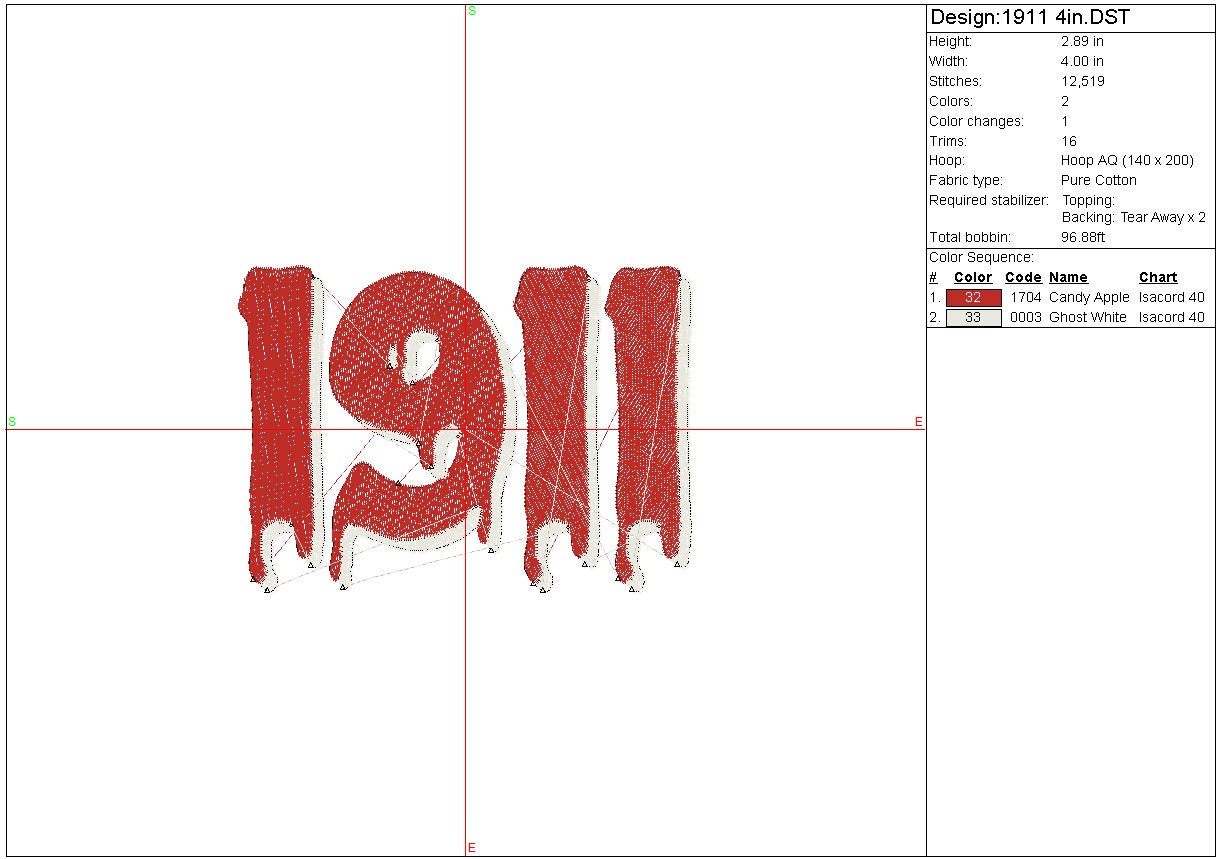Select the last embroidered digit 1

pos(650,420)
